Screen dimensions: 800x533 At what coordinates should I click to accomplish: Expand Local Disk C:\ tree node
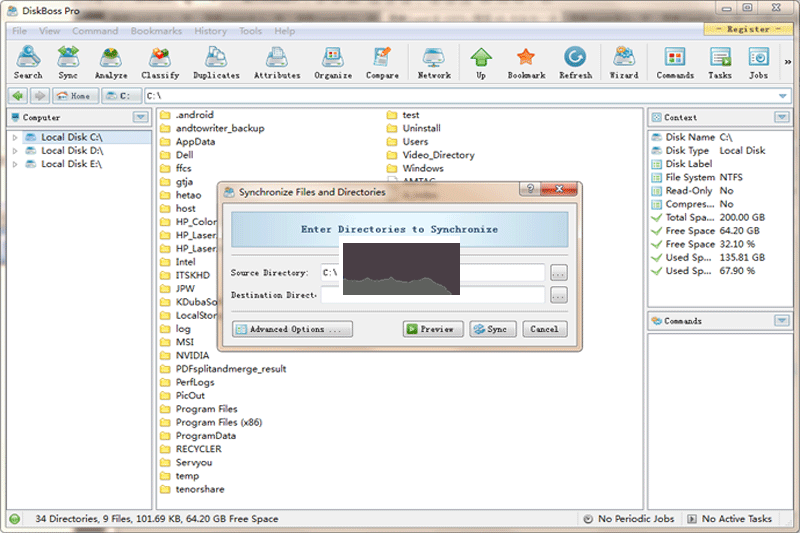15,137
